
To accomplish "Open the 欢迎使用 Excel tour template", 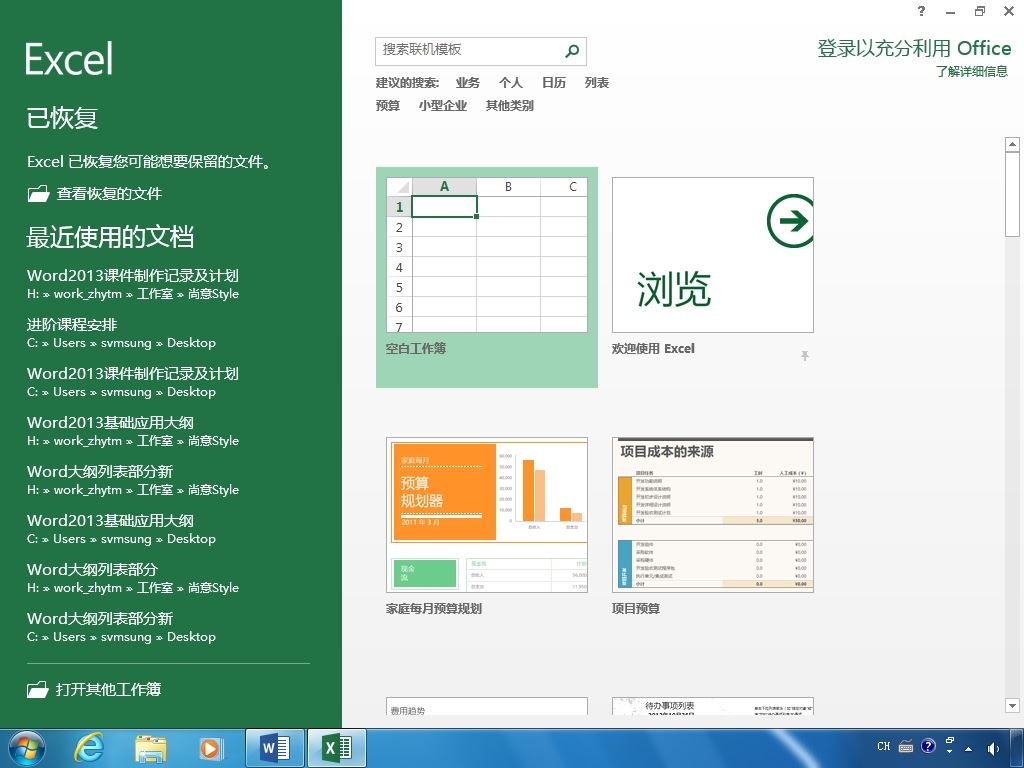I will click(x=712, y=268).
